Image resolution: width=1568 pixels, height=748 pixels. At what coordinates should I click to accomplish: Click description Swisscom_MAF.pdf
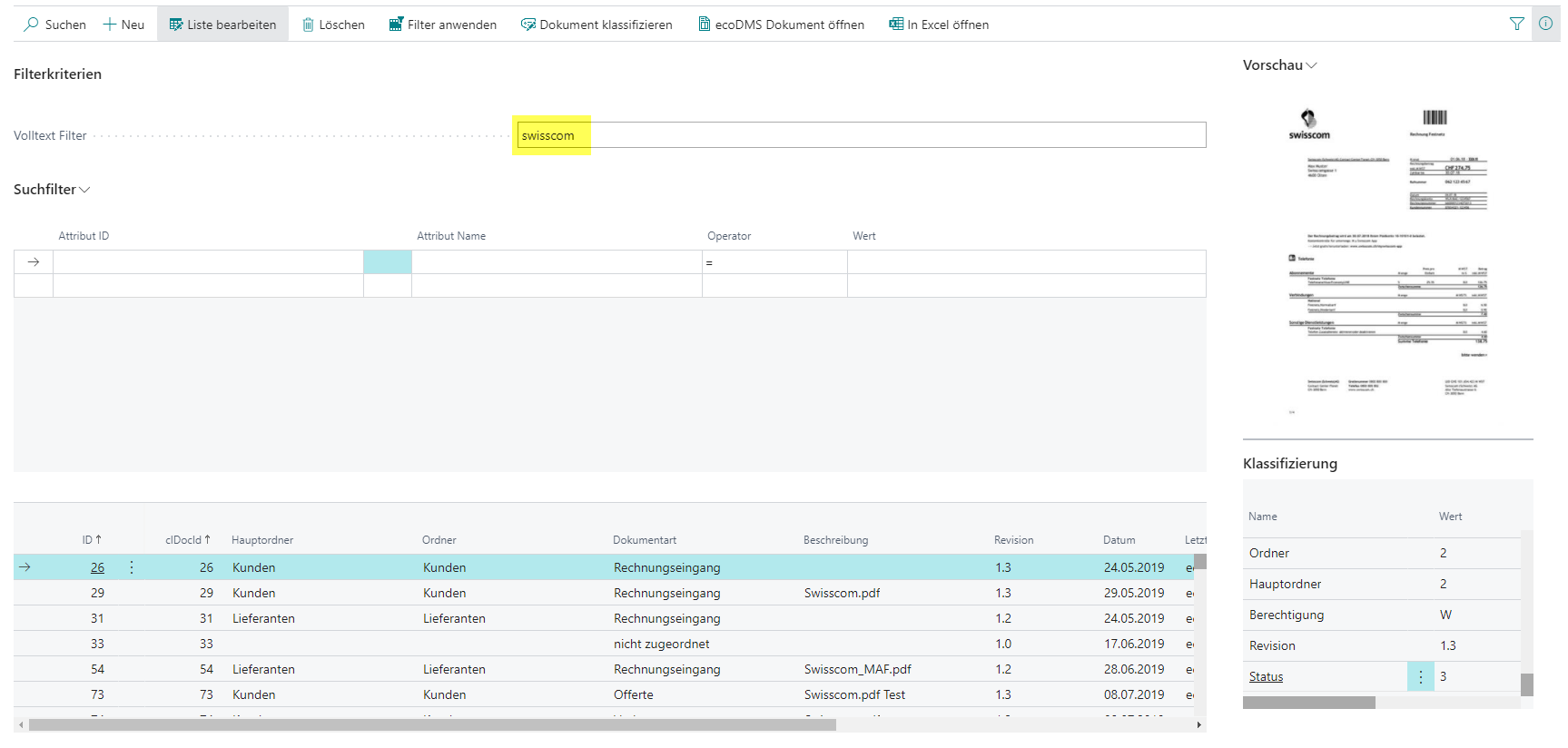pos(857,669)
